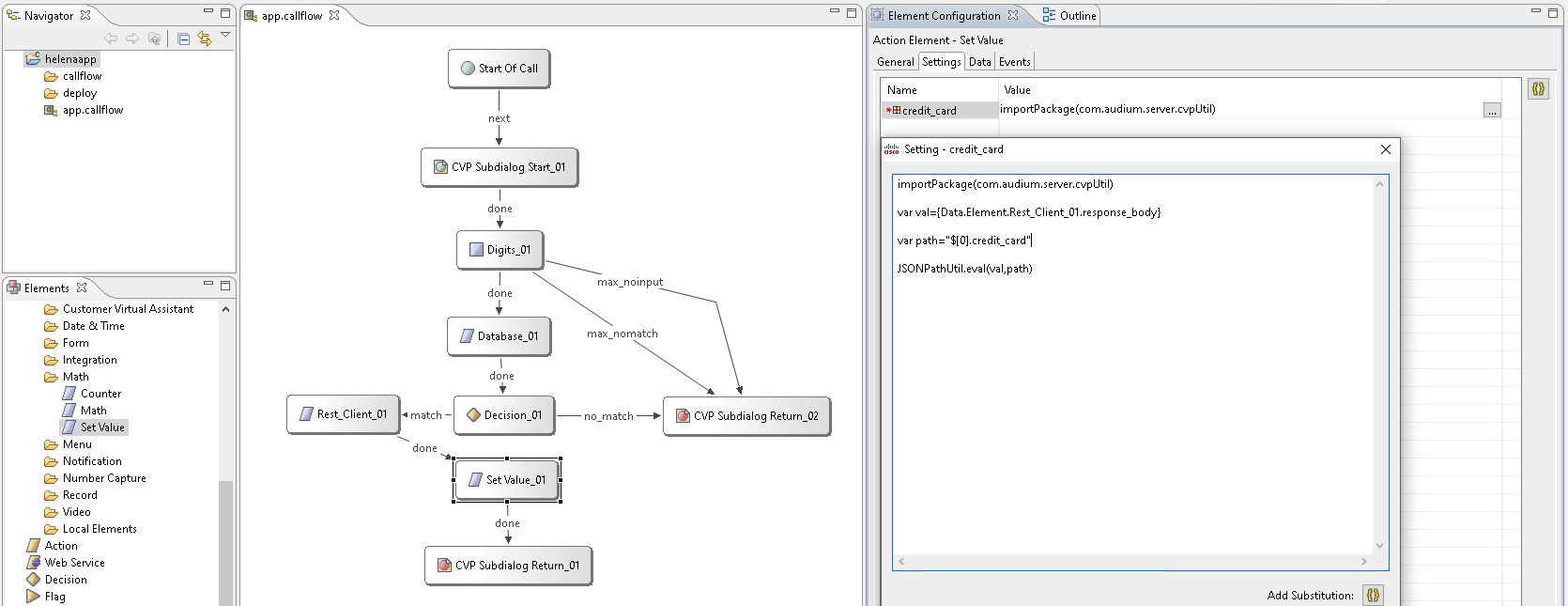1568x606 pixels.
Task: Select the Rest_Client_01 node
Action: pos(343,414)
